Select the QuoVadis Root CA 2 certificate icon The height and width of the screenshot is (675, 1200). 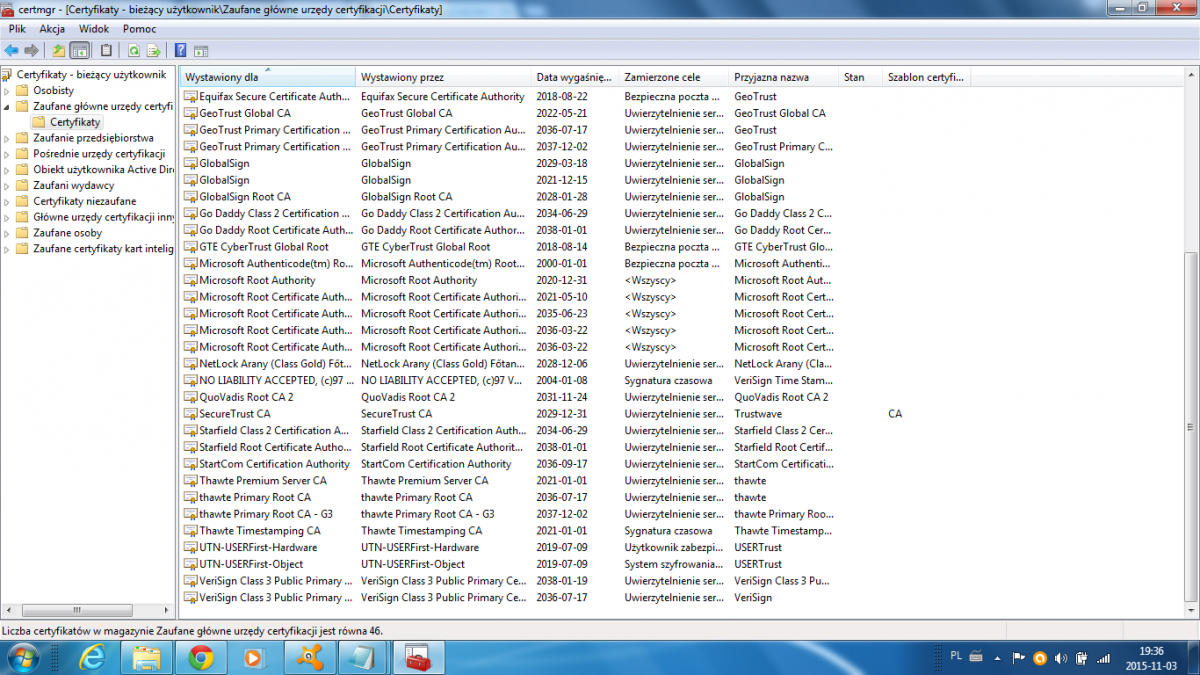190,397
